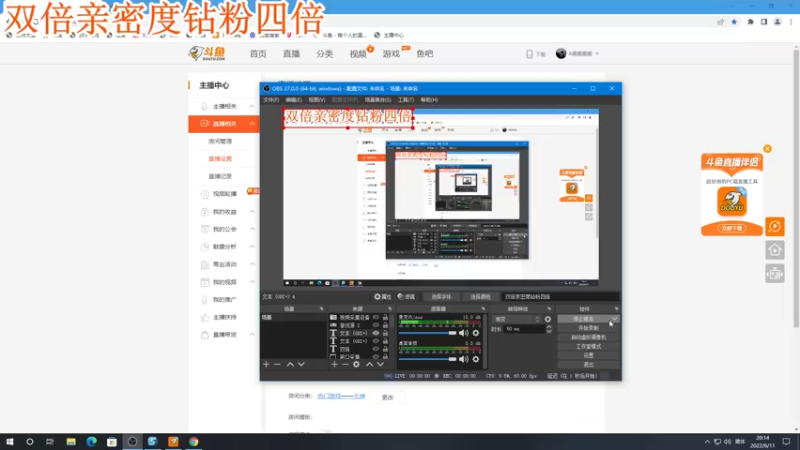
Task: Toggle eye icon of the highlighted 文本 source
Action: 376,333
